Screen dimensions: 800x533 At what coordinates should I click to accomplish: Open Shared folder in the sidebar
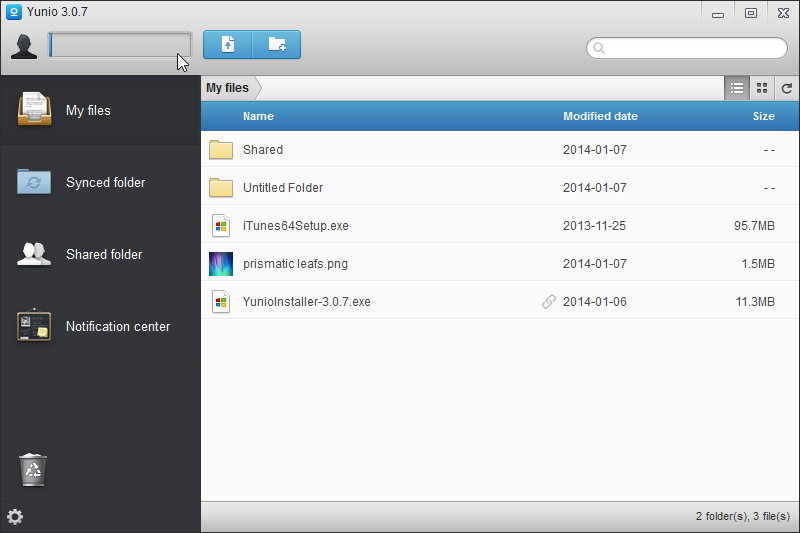pos(101,255)
